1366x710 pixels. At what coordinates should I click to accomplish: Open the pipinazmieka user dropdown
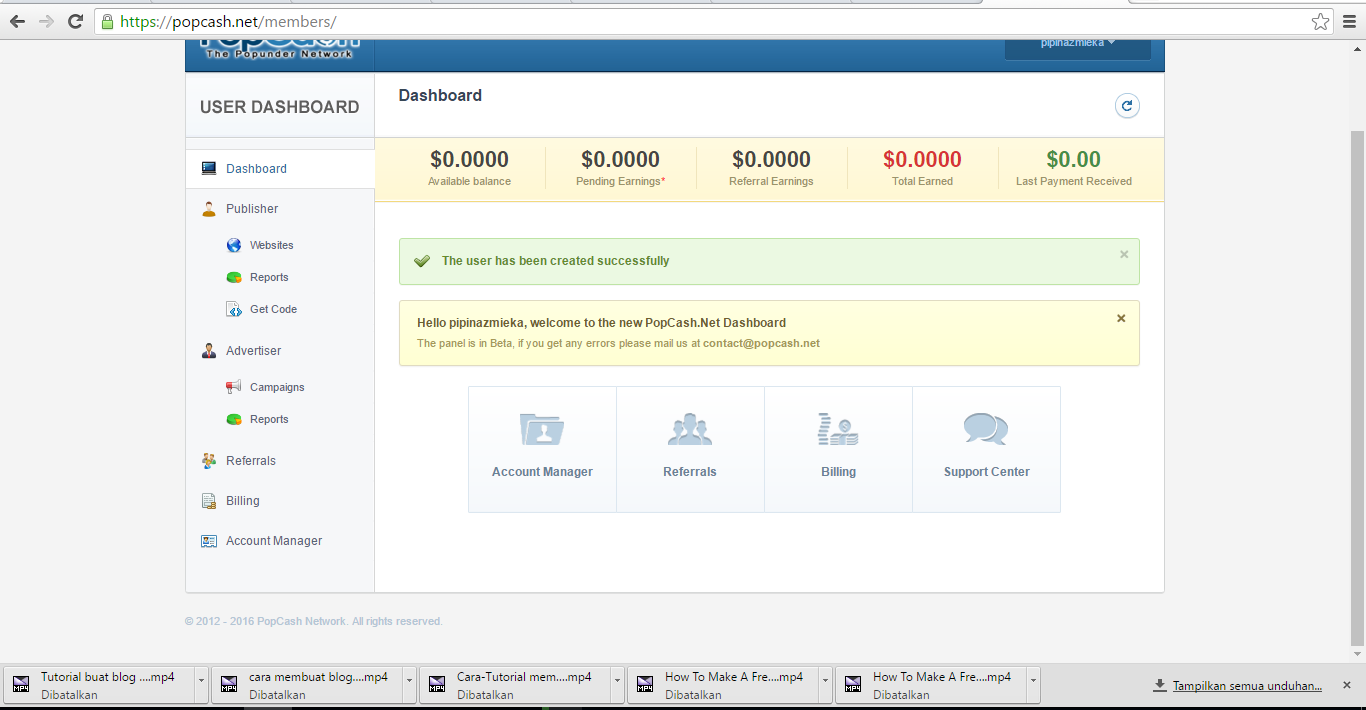pos(1078,46)
